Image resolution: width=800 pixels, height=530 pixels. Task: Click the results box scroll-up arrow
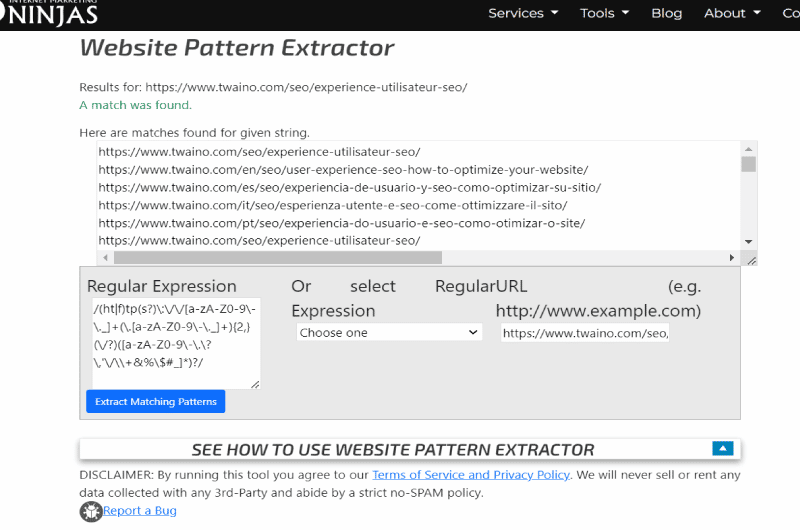[748, 149]
